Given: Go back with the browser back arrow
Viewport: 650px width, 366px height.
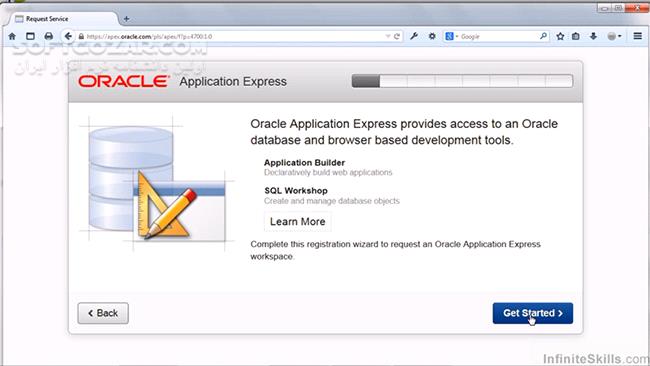Looking at the screenshot, I should 68,36.
